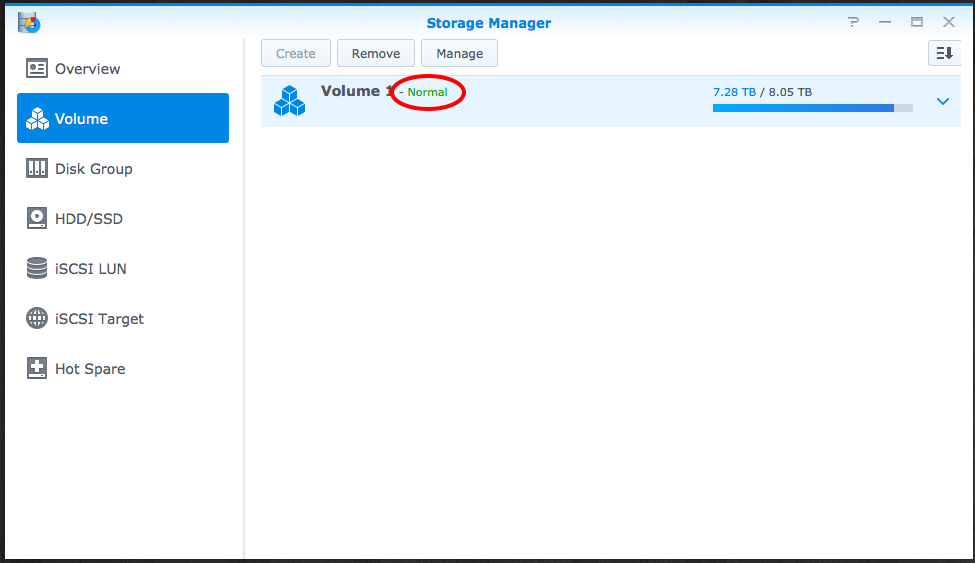Maximize the Storage Manager window

[x=917, y=22]
